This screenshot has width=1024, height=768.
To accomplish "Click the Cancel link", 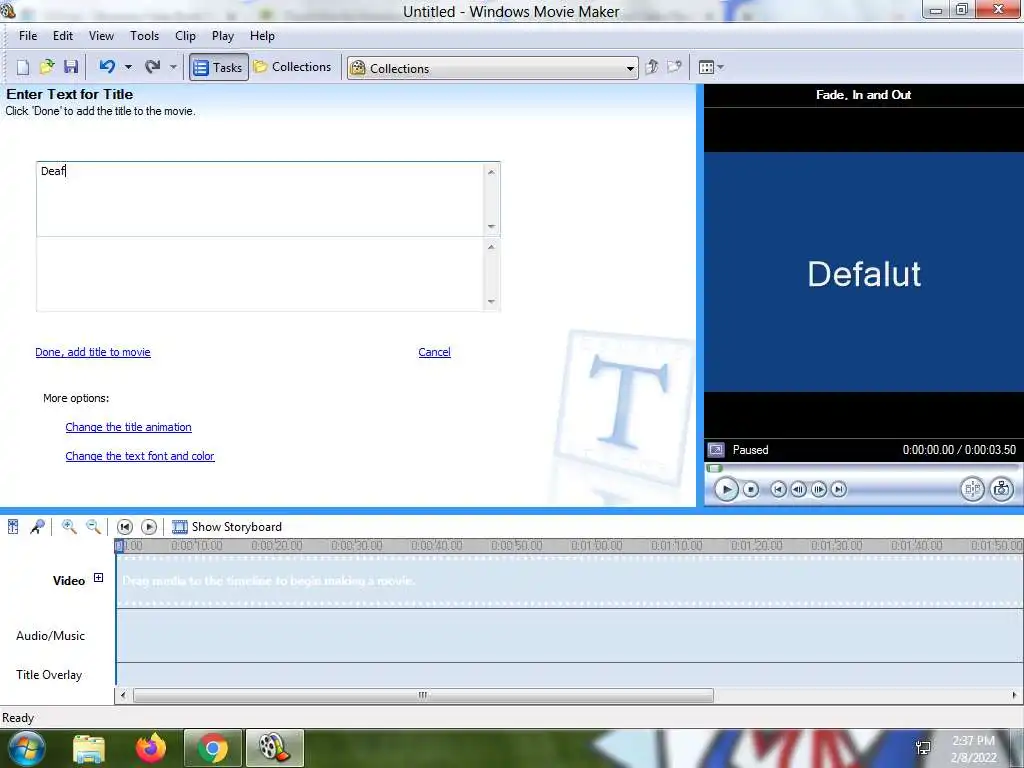I will point(434,352).
